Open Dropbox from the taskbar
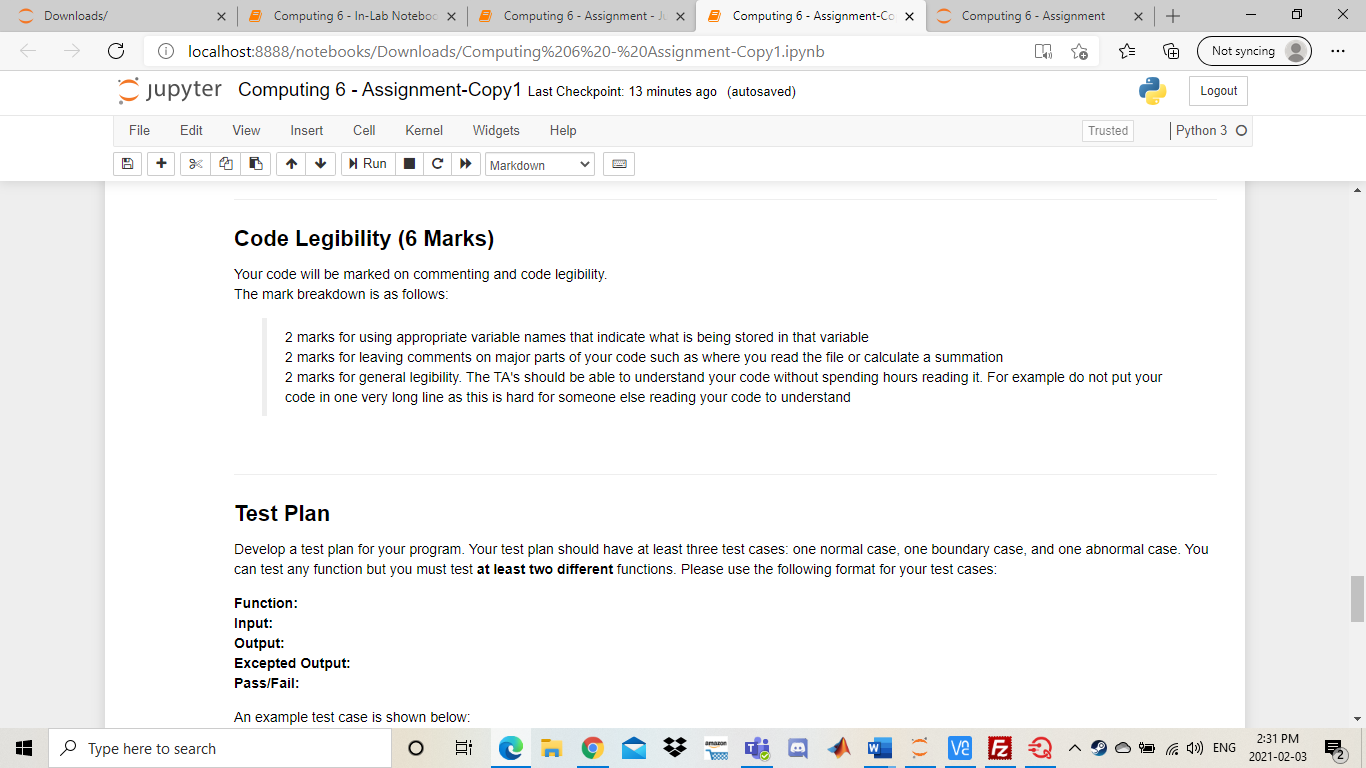The image size is (1366, 768). coord(675,748)
